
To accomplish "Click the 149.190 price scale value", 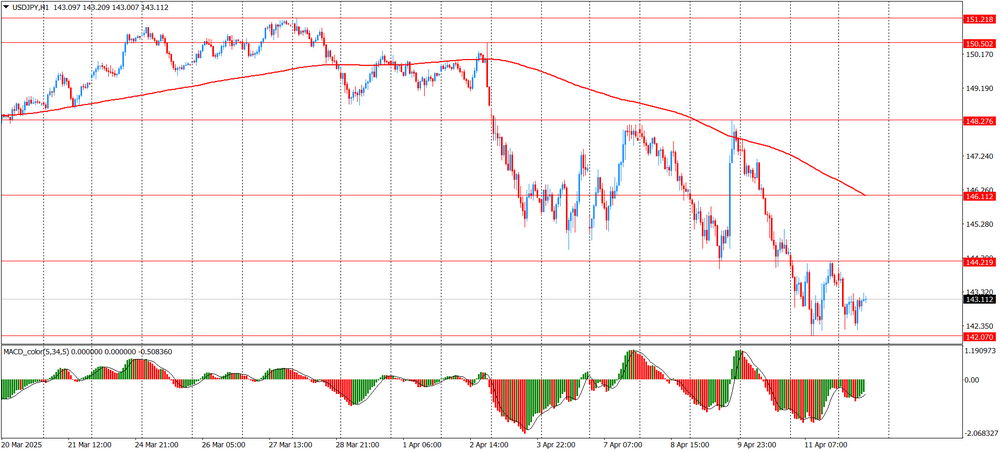I will coord(978,88).
